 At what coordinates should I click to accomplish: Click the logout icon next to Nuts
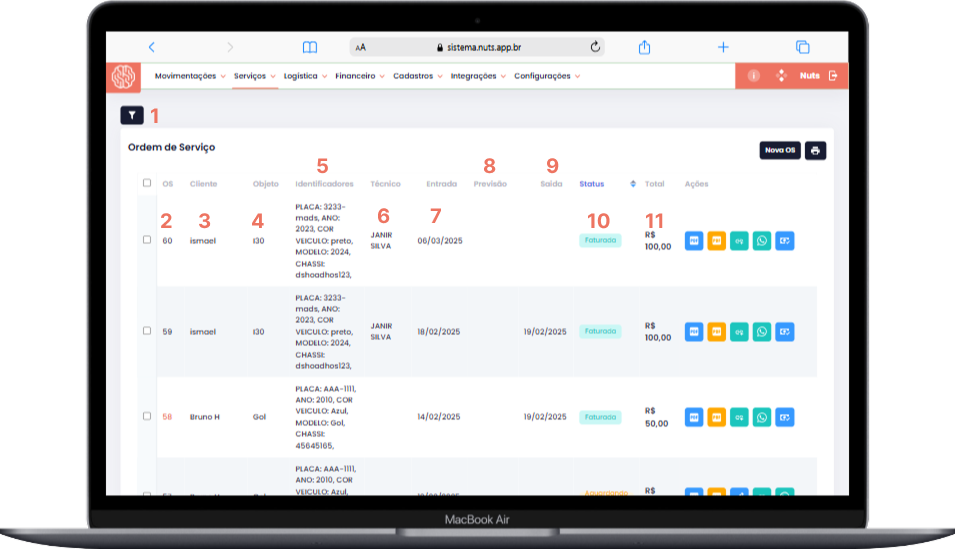click(833, 75)
